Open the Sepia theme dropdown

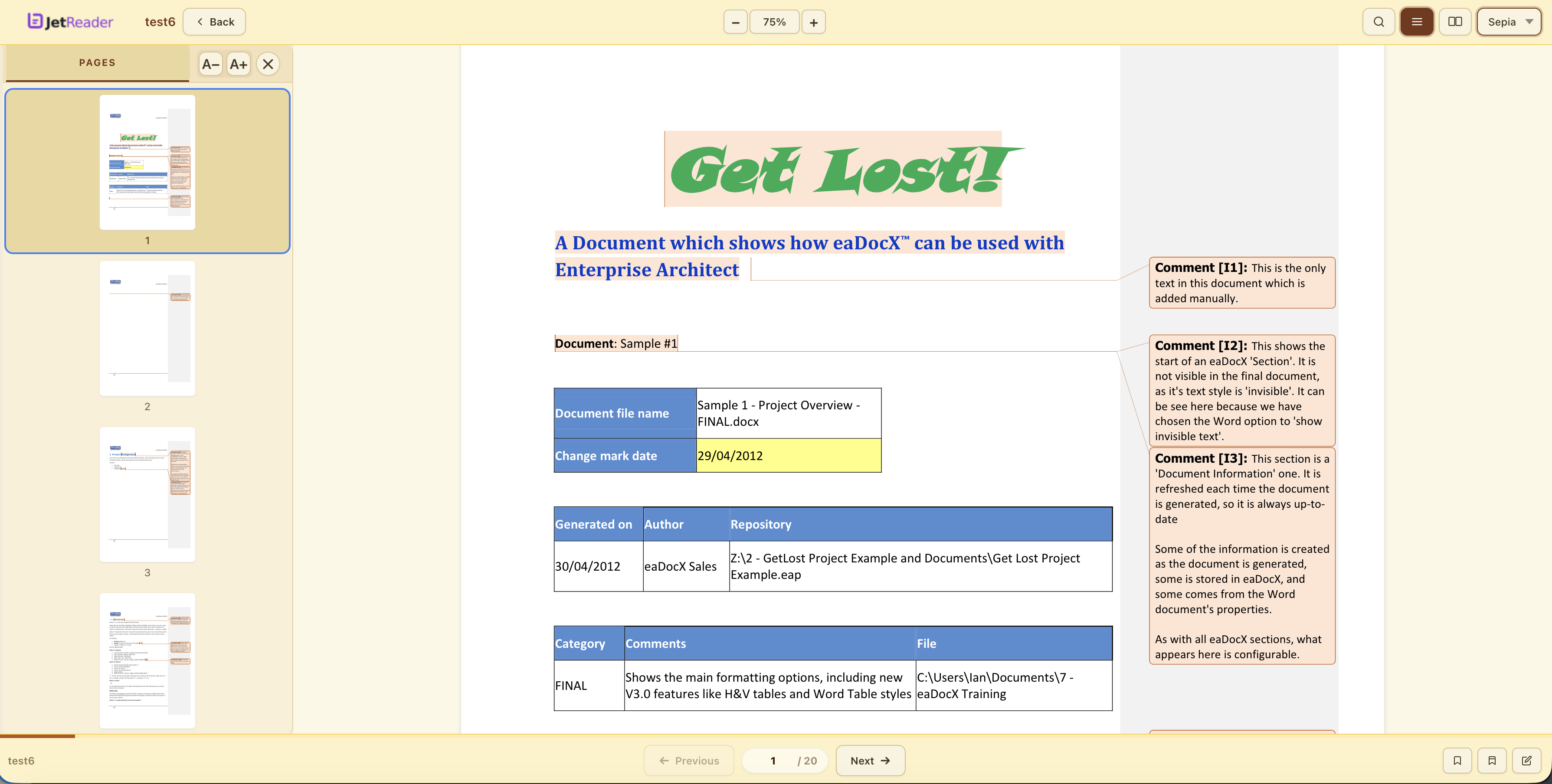tap(1509, 22)
